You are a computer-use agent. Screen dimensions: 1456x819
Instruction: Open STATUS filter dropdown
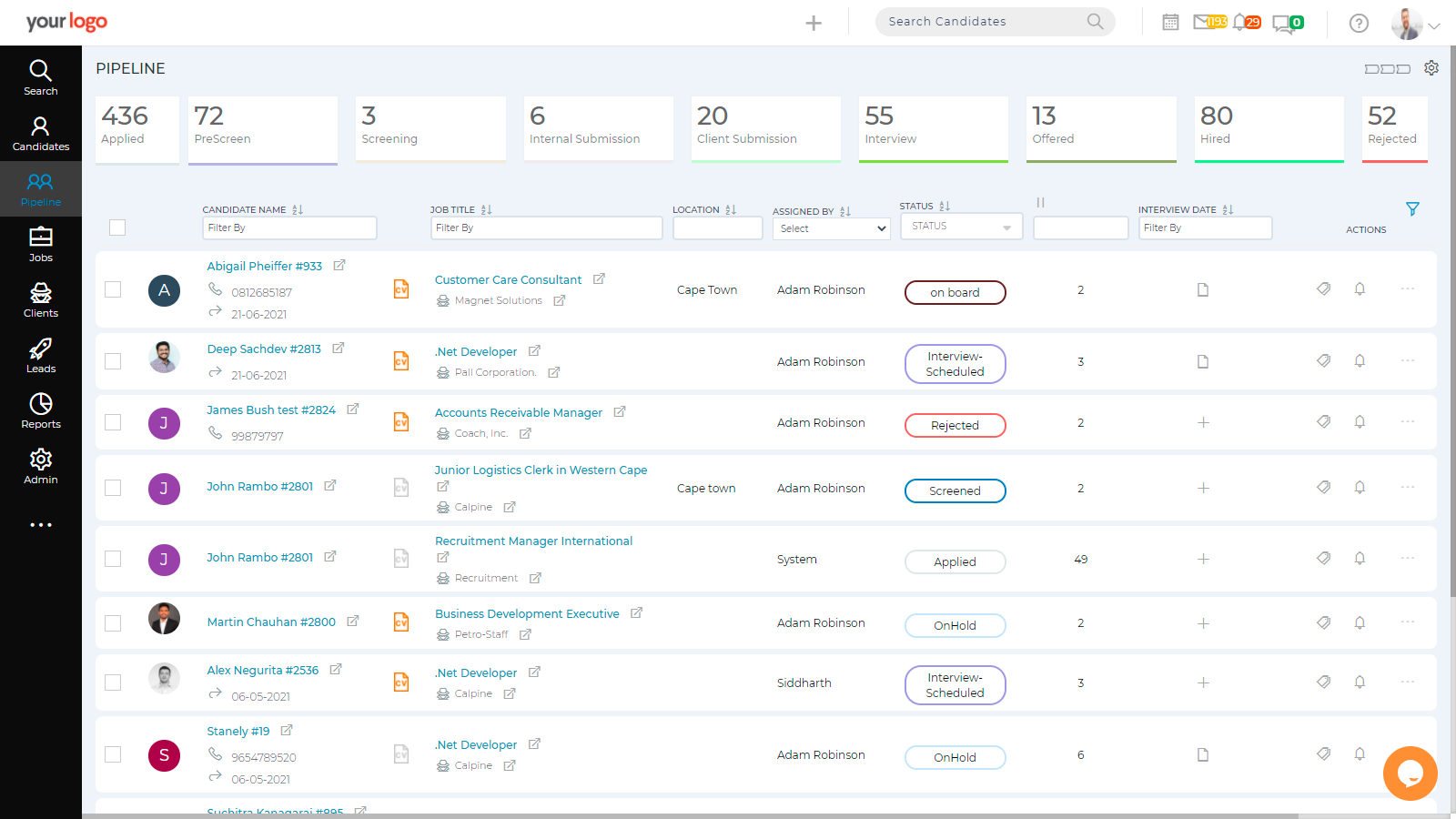point(962,227)
